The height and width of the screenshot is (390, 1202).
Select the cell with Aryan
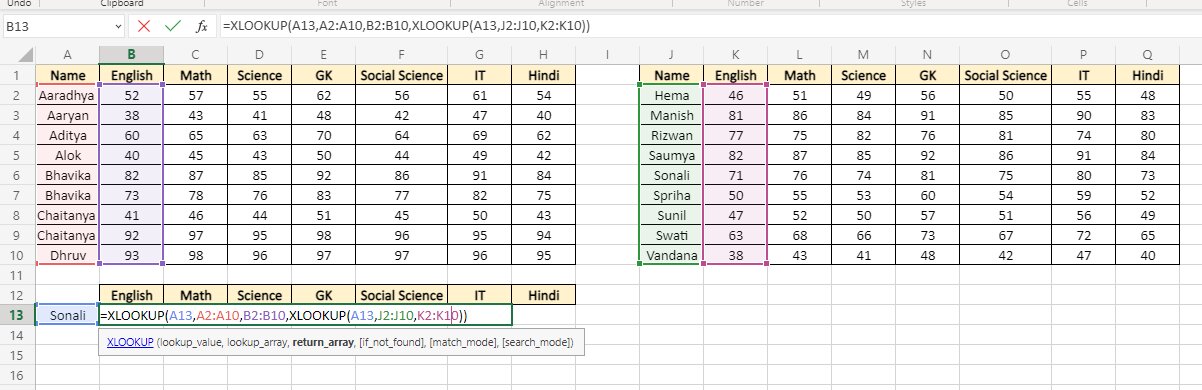67,115
